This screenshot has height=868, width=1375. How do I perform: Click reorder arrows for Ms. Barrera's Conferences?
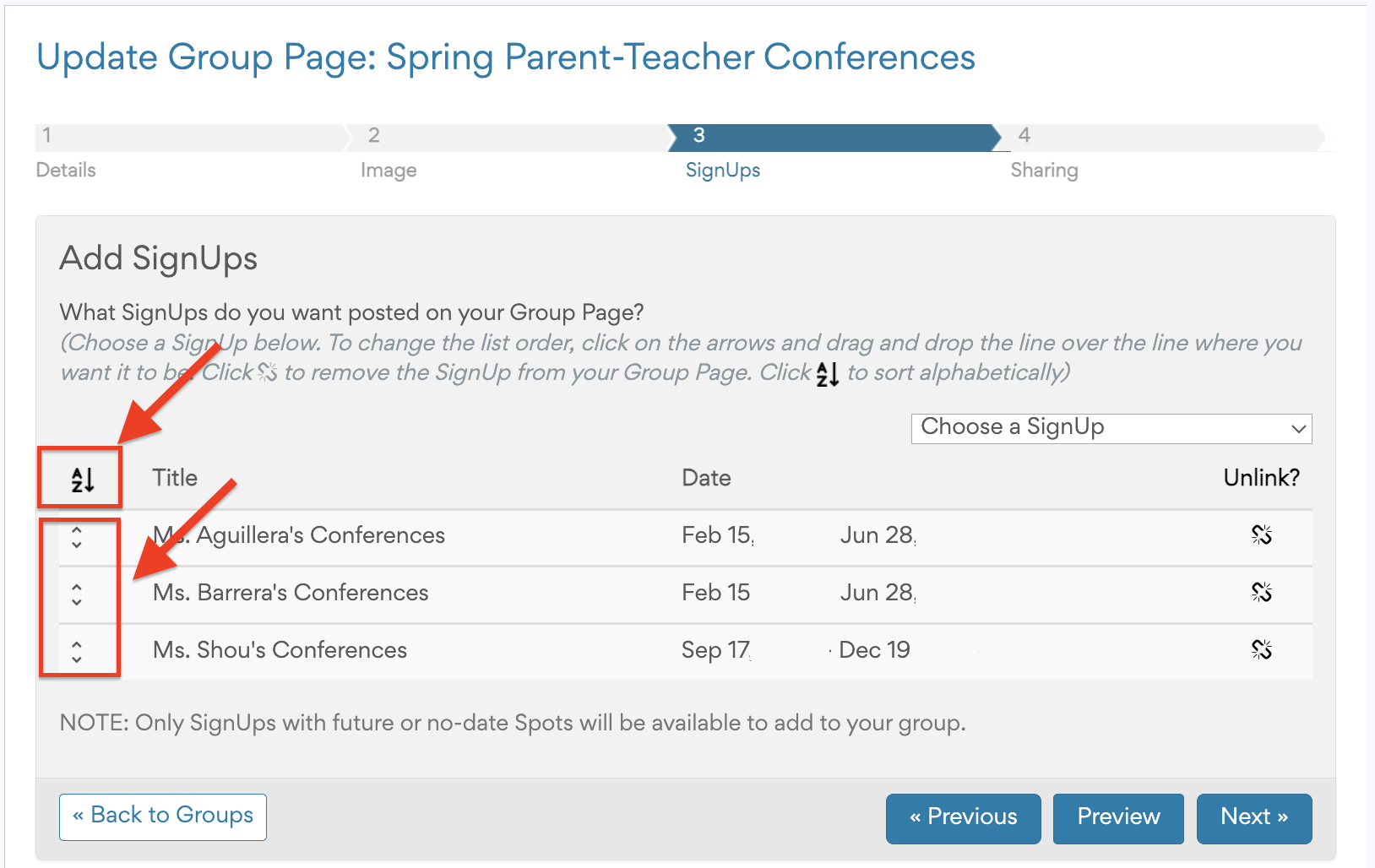77,594
